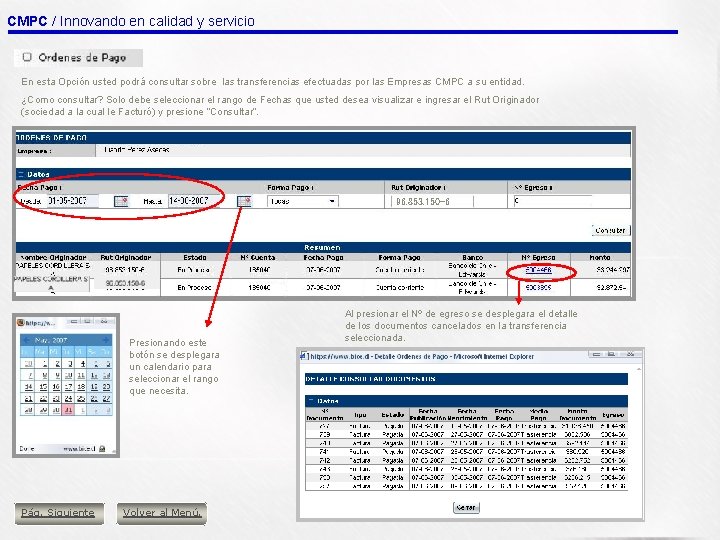The width and height of the screenshot is (720, 540).
Task: Click the 'Forma Pago' column header in Resumen
Action: [399, 258]
